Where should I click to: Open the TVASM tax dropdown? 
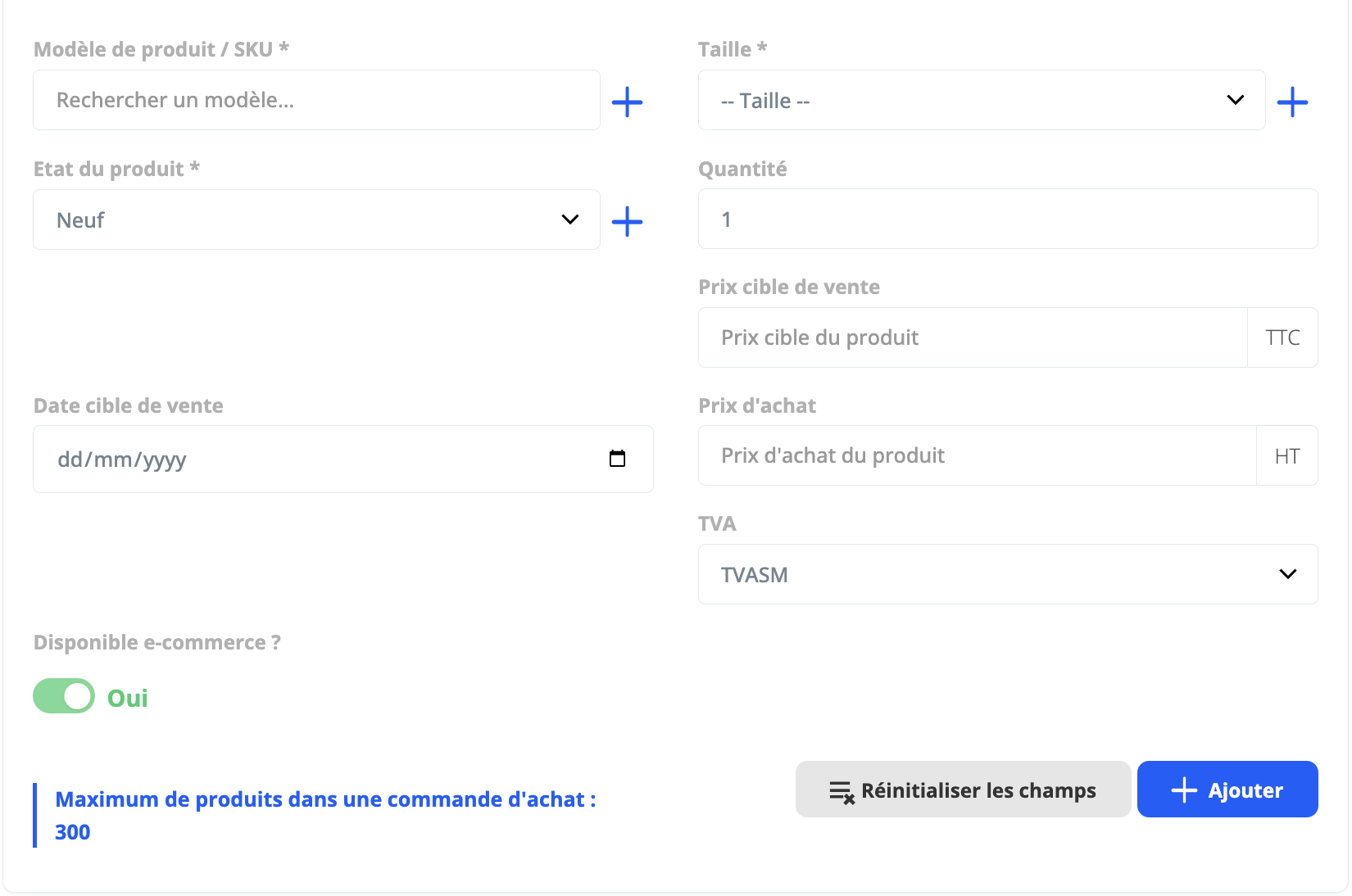(983, 574)
